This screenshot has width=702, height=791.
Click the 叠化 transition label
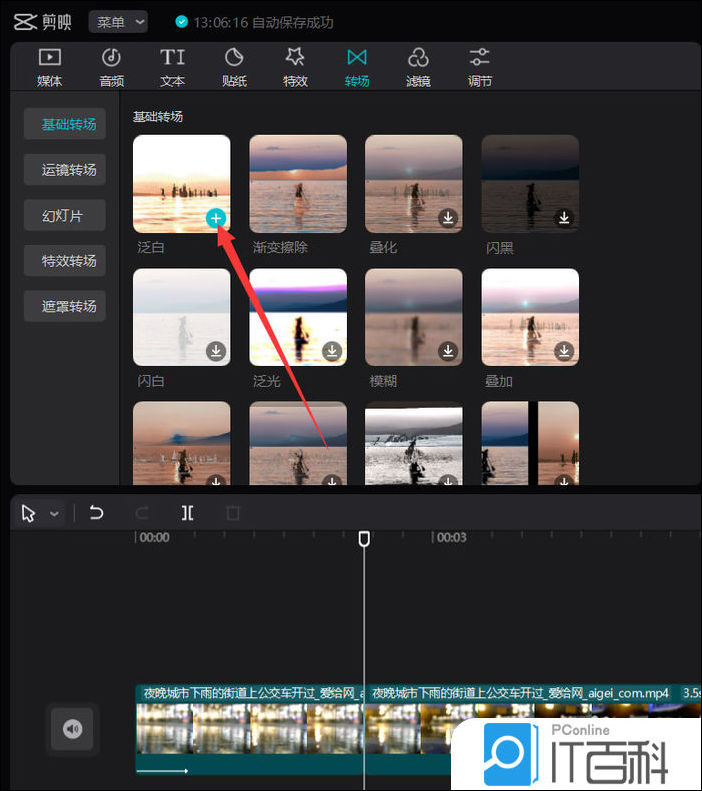(383, 247)
